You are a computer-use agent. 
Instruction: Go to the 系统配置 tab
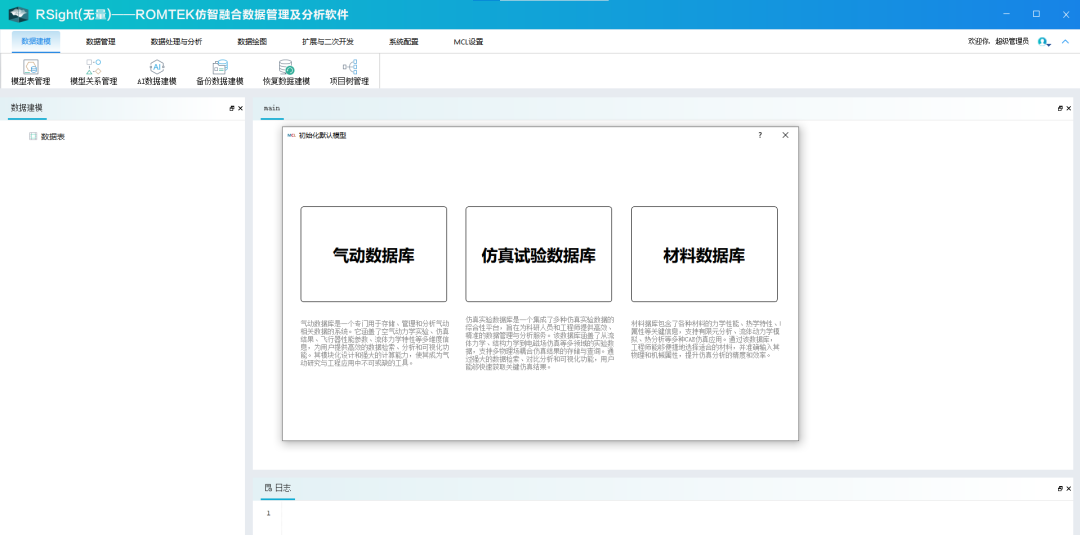click(x=403, y=42)
